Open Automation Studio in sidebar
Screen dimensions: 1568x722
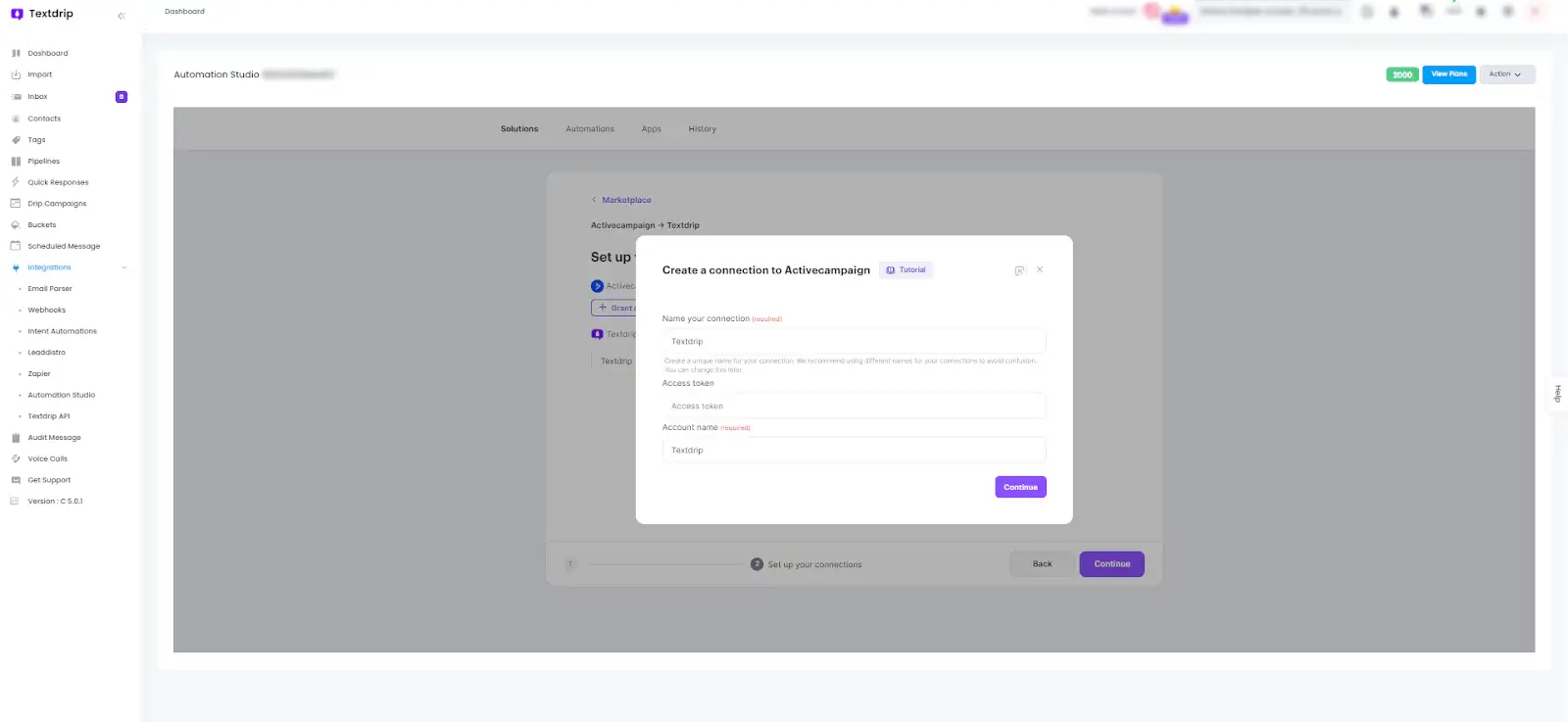point(62,395)
